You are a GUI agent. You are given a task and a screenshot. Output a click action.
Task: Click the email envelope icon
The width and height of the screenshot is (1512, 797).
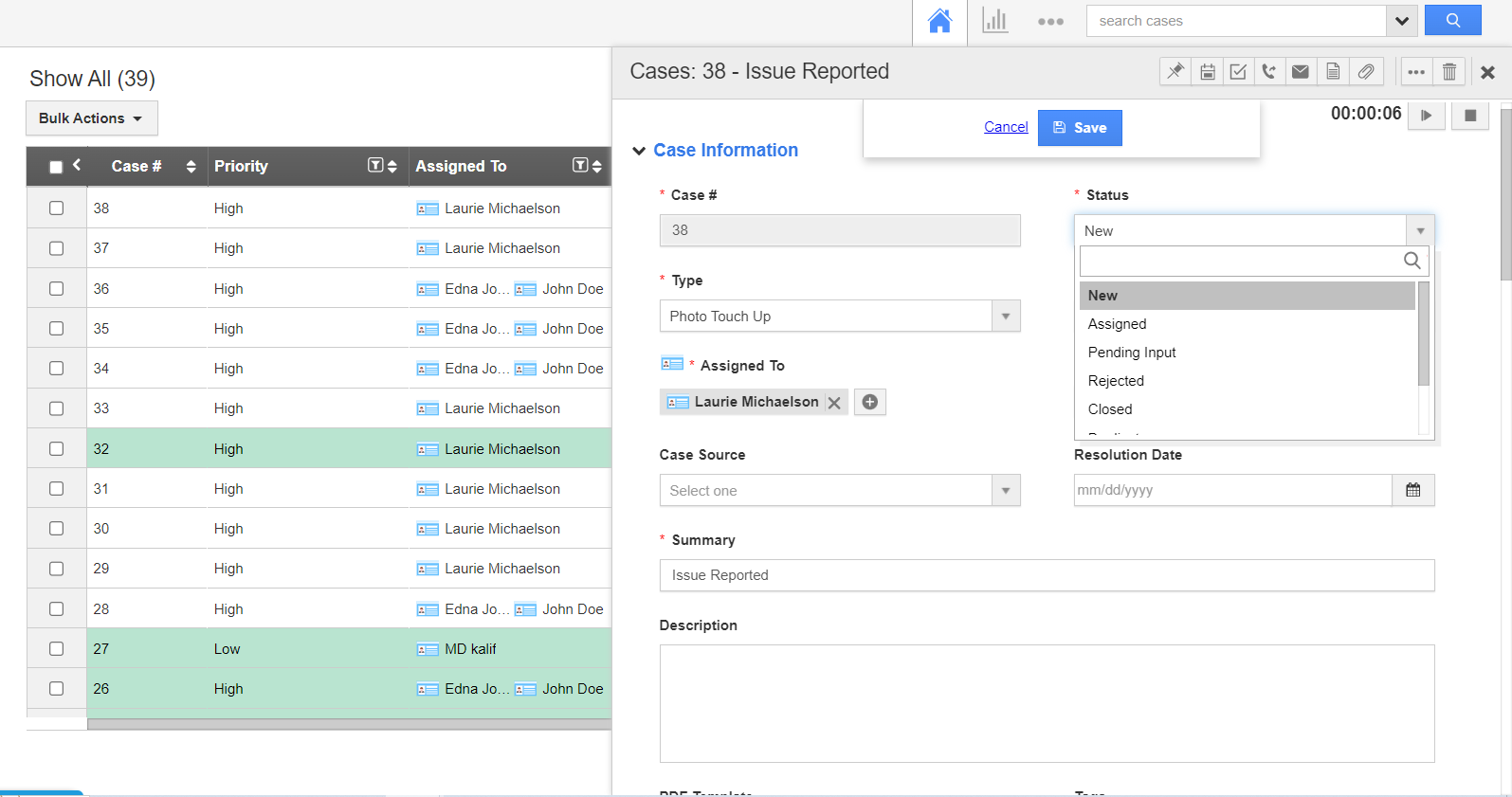(x=1301, y=72)
